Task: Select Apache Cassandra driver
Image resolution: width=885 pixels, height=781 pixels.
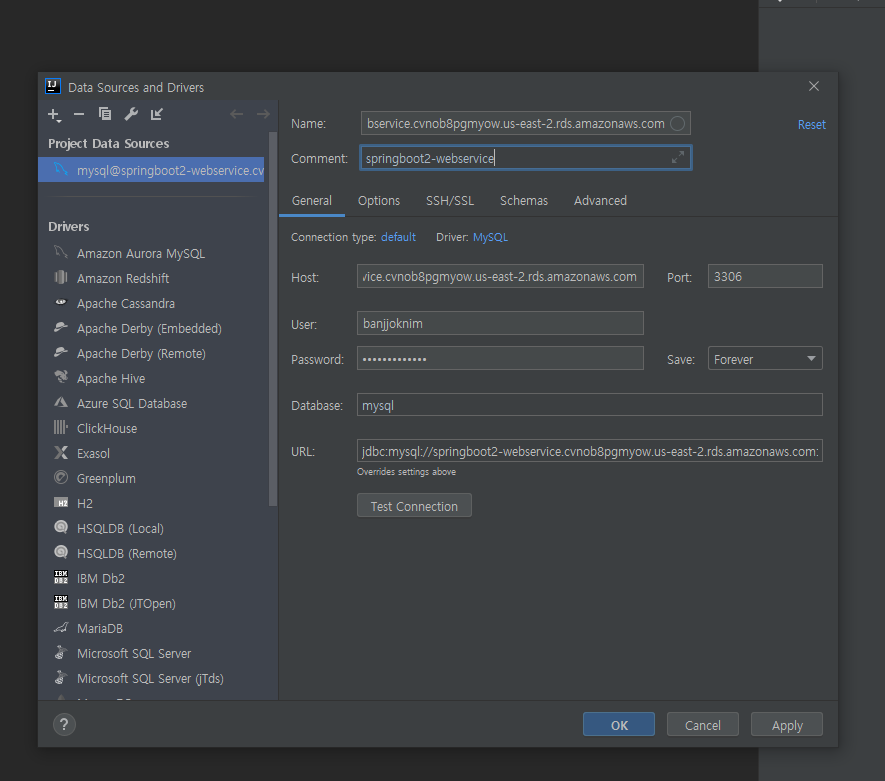Action: tap(125, 304)
